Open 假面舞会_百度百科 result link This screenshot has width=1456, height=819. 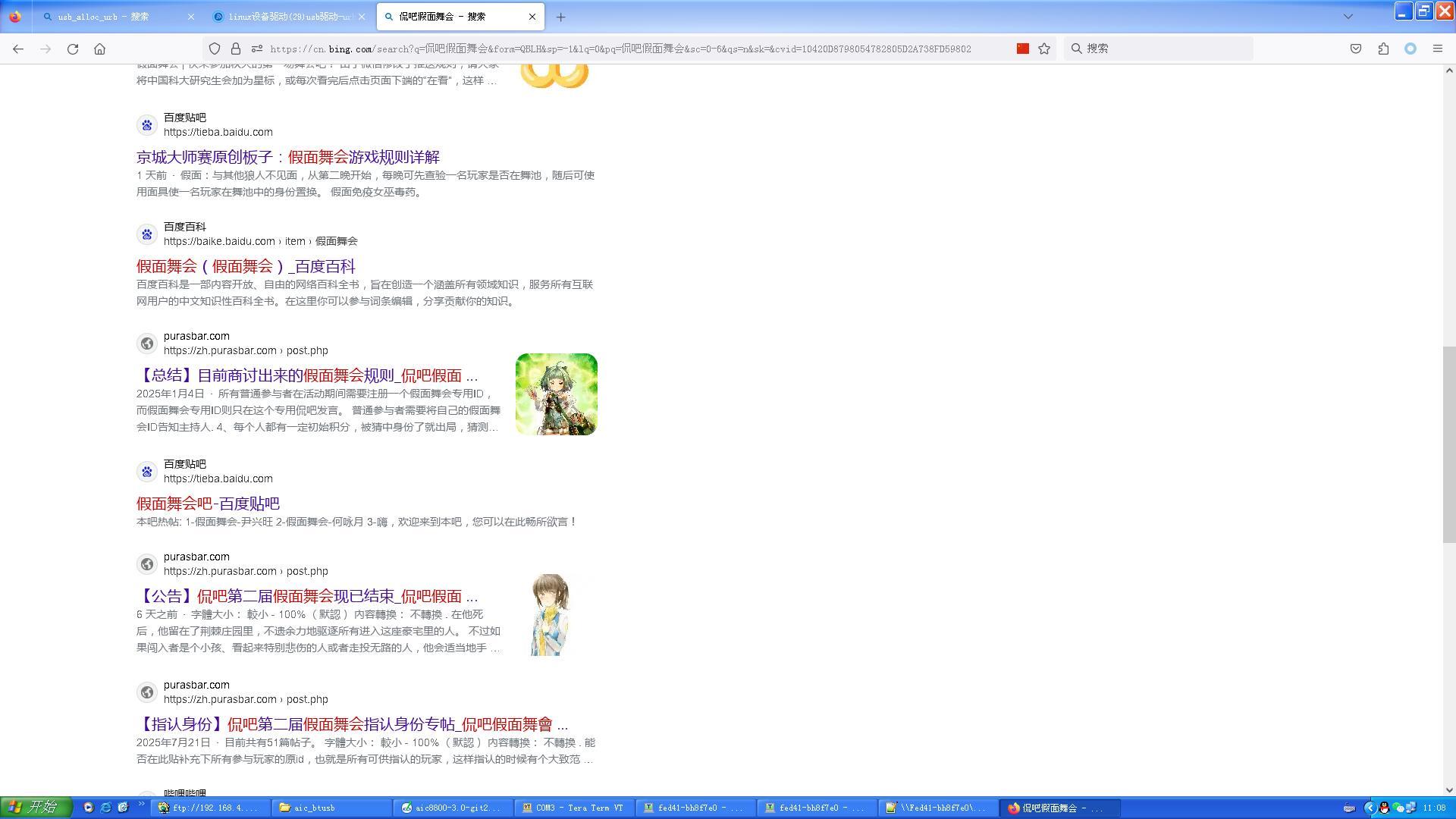246,266
